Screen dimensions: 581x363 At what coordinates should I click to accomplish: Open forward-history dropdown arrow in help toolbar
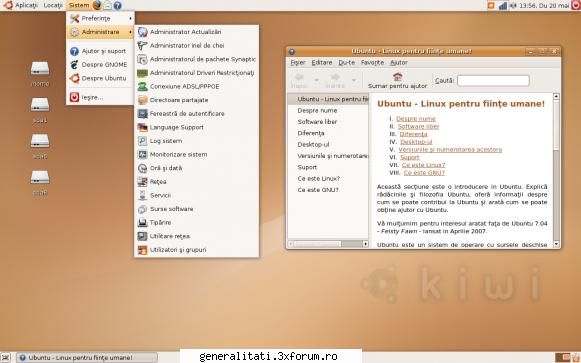[x=353, y=80]
